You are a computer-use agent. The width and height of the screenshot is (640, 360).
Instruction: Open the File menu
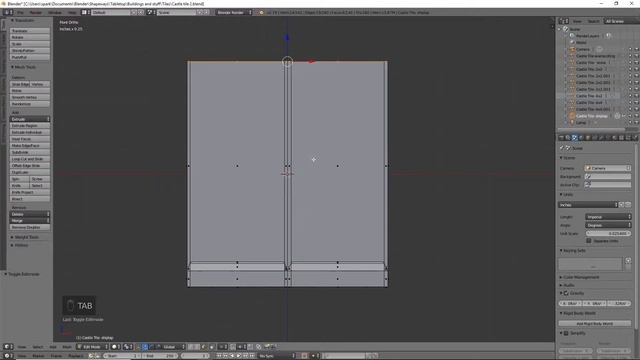pyautogui.click(x=20, y=13)
